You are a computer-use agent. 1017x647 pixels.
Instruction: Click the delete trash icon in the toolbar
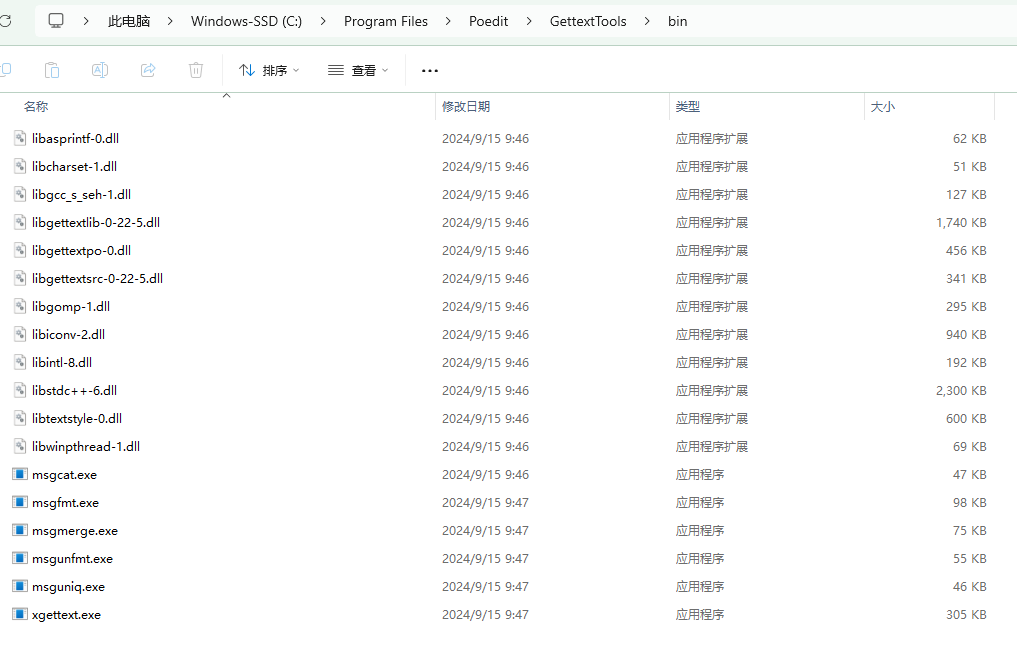(x=196, y=70)
